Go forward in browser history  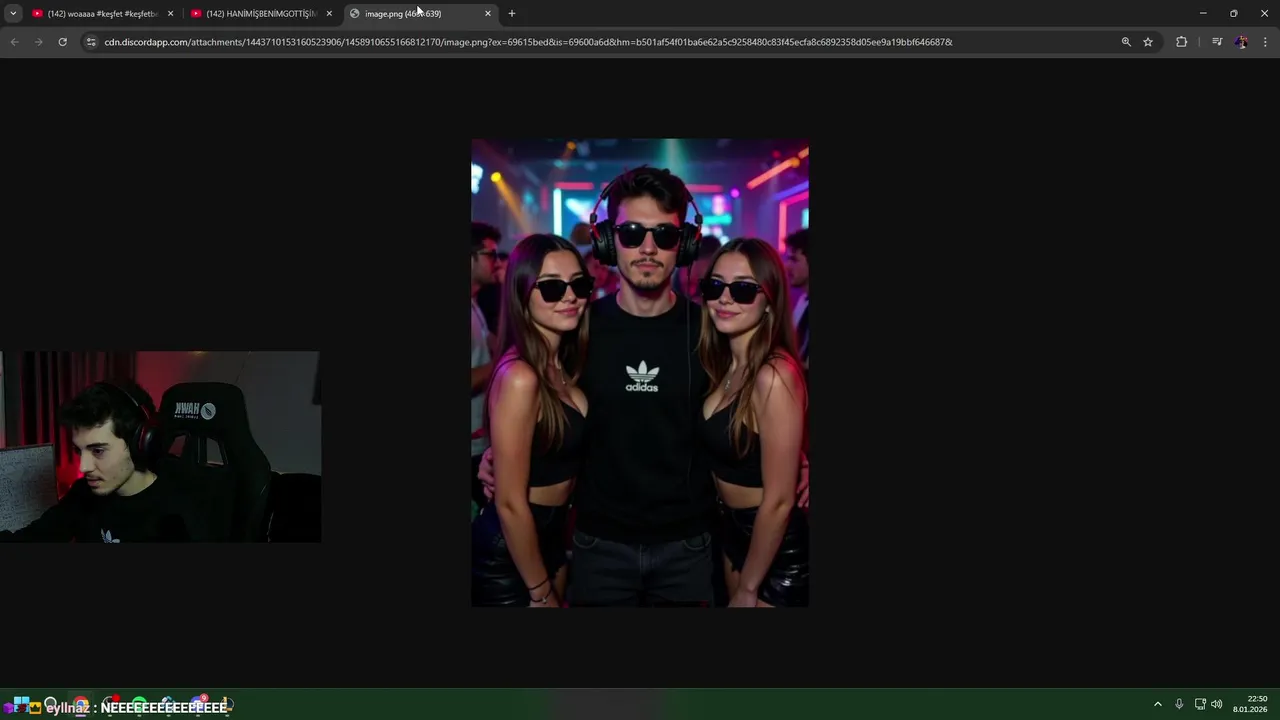pyautogui.click(x=38, y=42)
